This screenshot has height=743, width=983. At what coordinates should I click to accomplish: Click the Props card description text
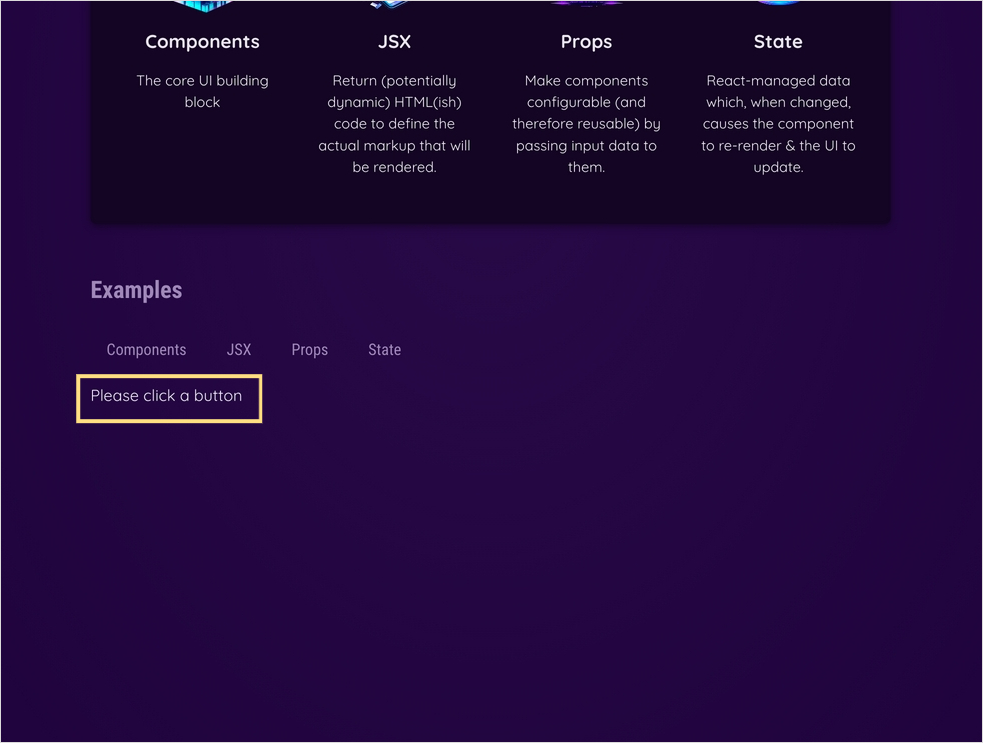click(x=586, y=124)
